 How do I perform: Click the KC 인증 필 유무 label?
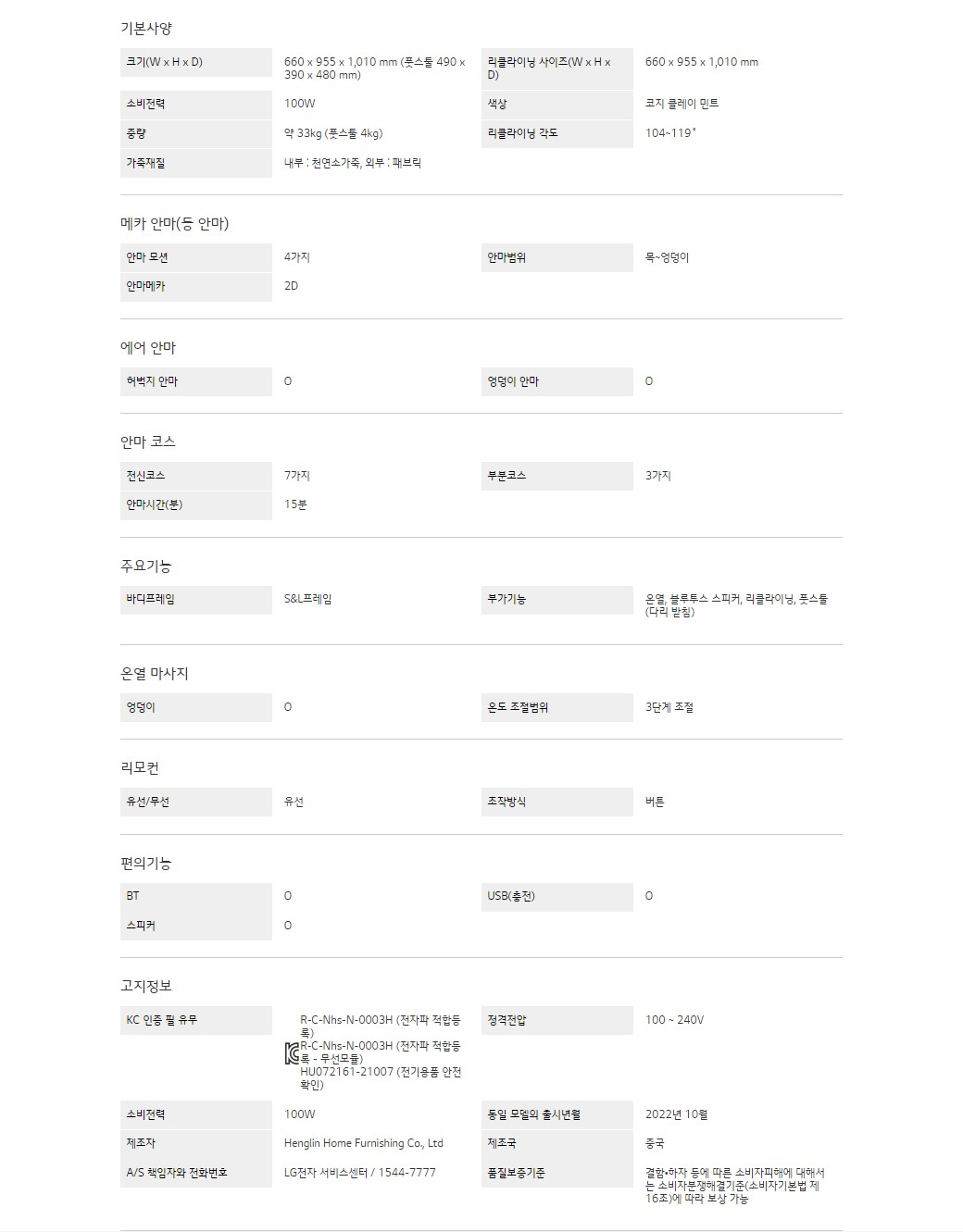pyautogui.click(x=162, y=1020)
